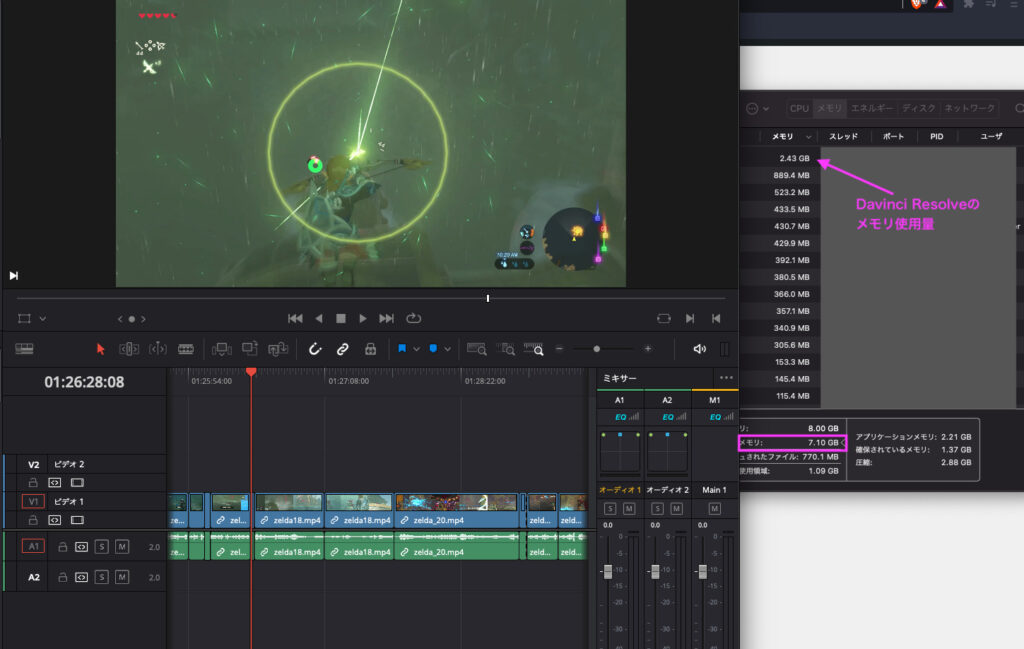Image resolution: width=1024 pixels, height=649 pixels.
Task: Open the marker color dropdown arrow
Action: 447,349
